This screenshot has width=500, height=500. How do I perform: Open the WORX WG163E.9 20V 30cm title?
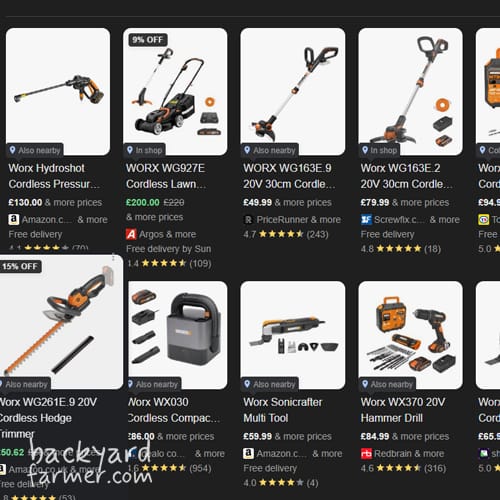[x=289, y=176]
